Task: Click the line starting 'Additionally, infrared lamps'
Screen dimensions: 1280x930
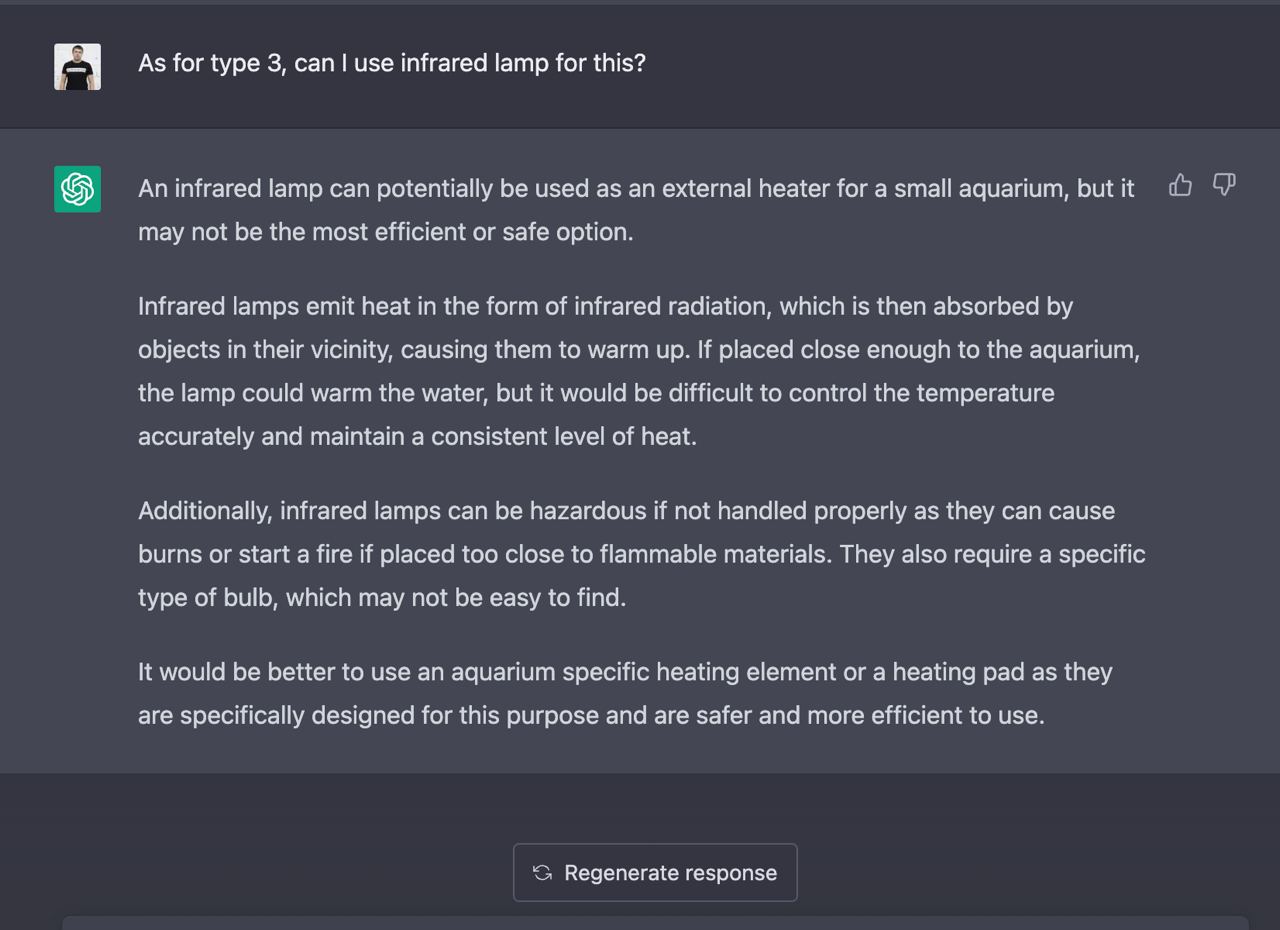Action: click(x=626, y=511)
